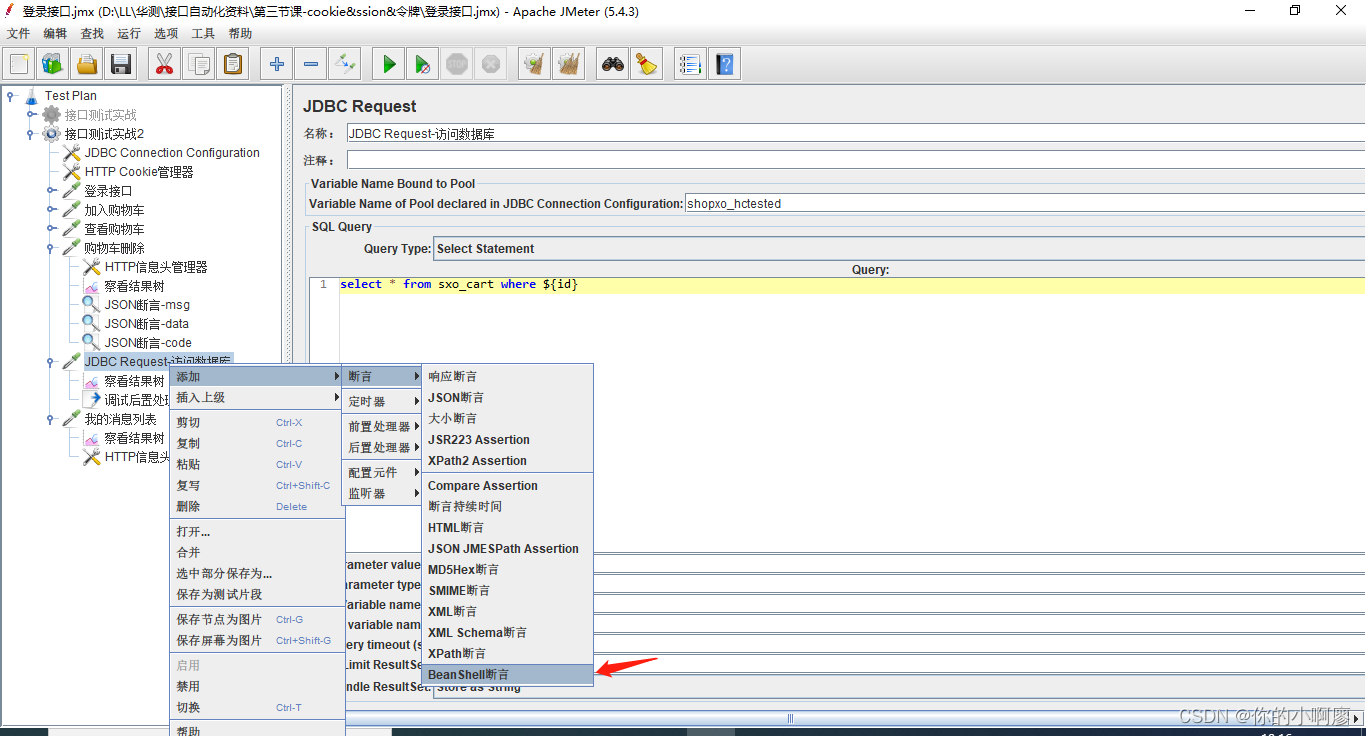Open the Help question mark icon
Viewport: 1366px width, 736px height.
tap(725, 64)
